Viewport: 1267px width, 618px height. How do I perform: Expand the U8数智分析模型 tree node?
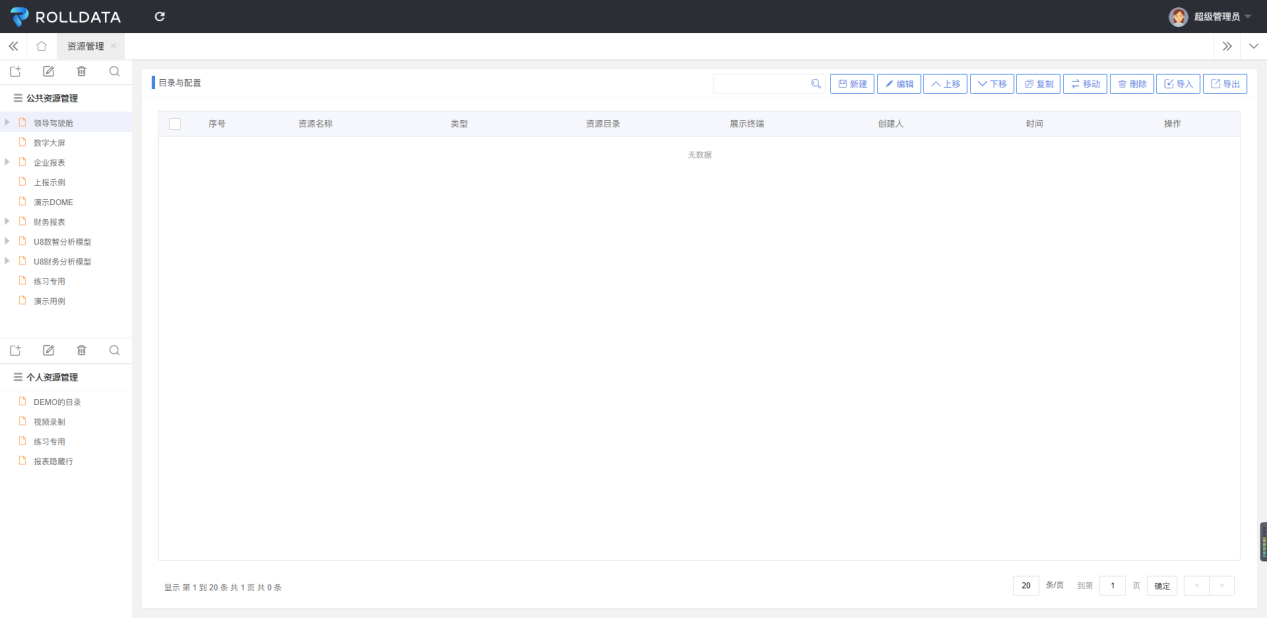click(x=8, y=241)
